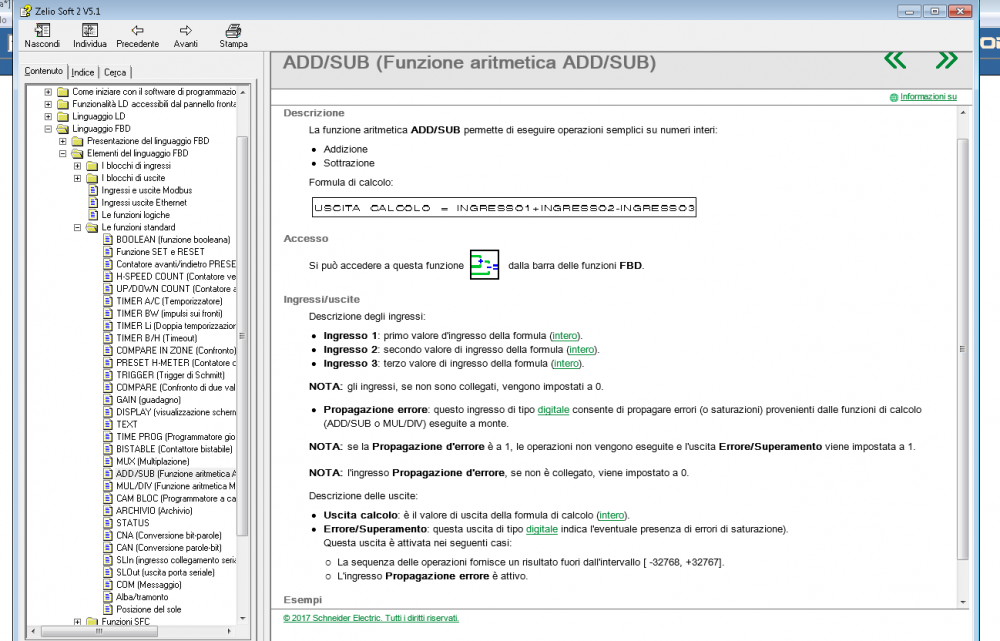The image size is (1000, 641).
Task: Click the content pane vertical scrollbar
Action: 963,350
